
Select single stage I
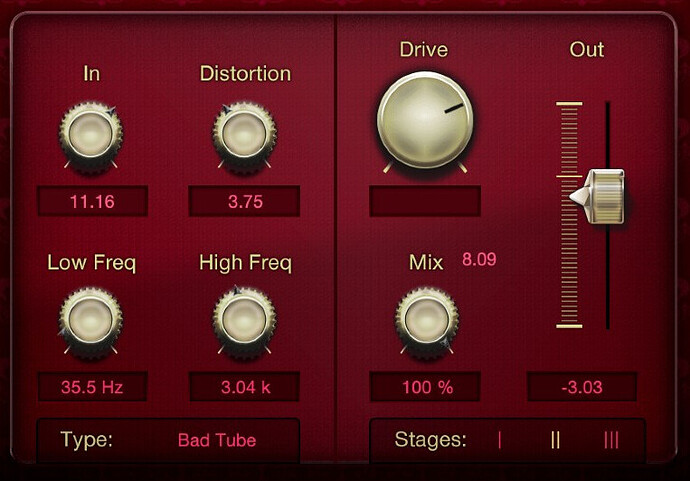[500, 440]
